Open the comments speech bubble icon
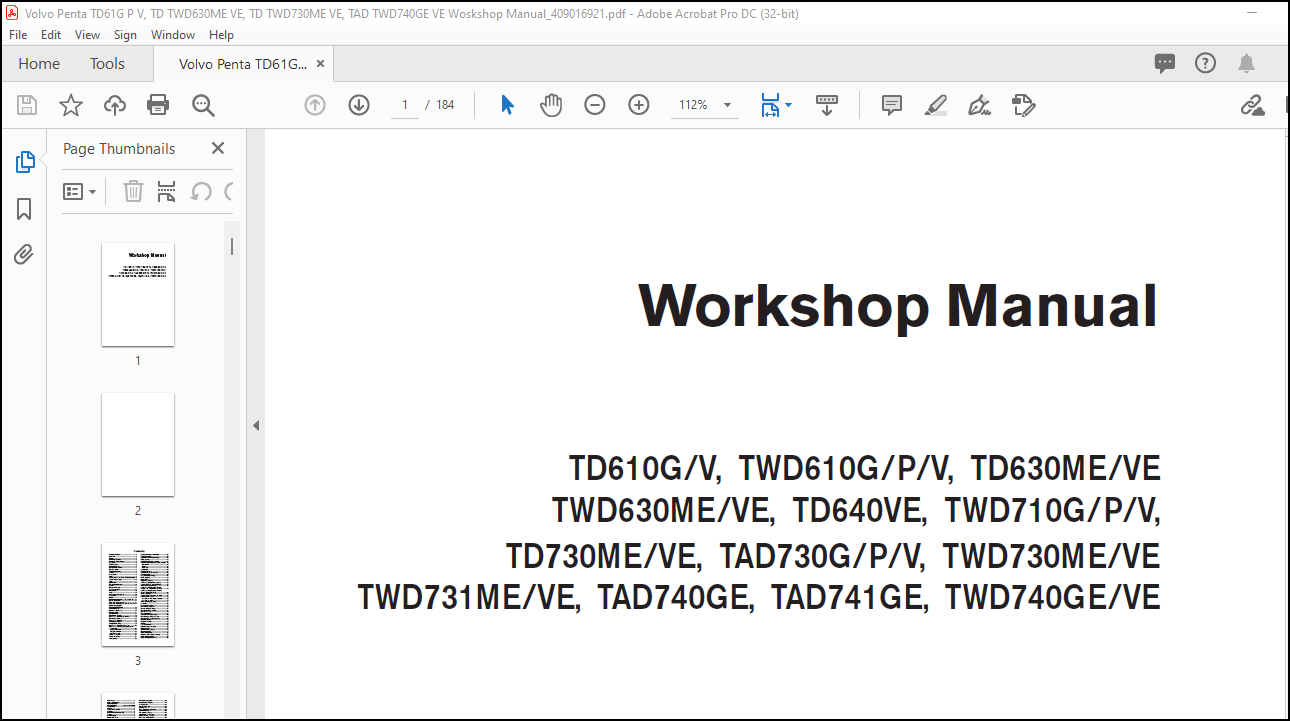 coord(1165,64)
